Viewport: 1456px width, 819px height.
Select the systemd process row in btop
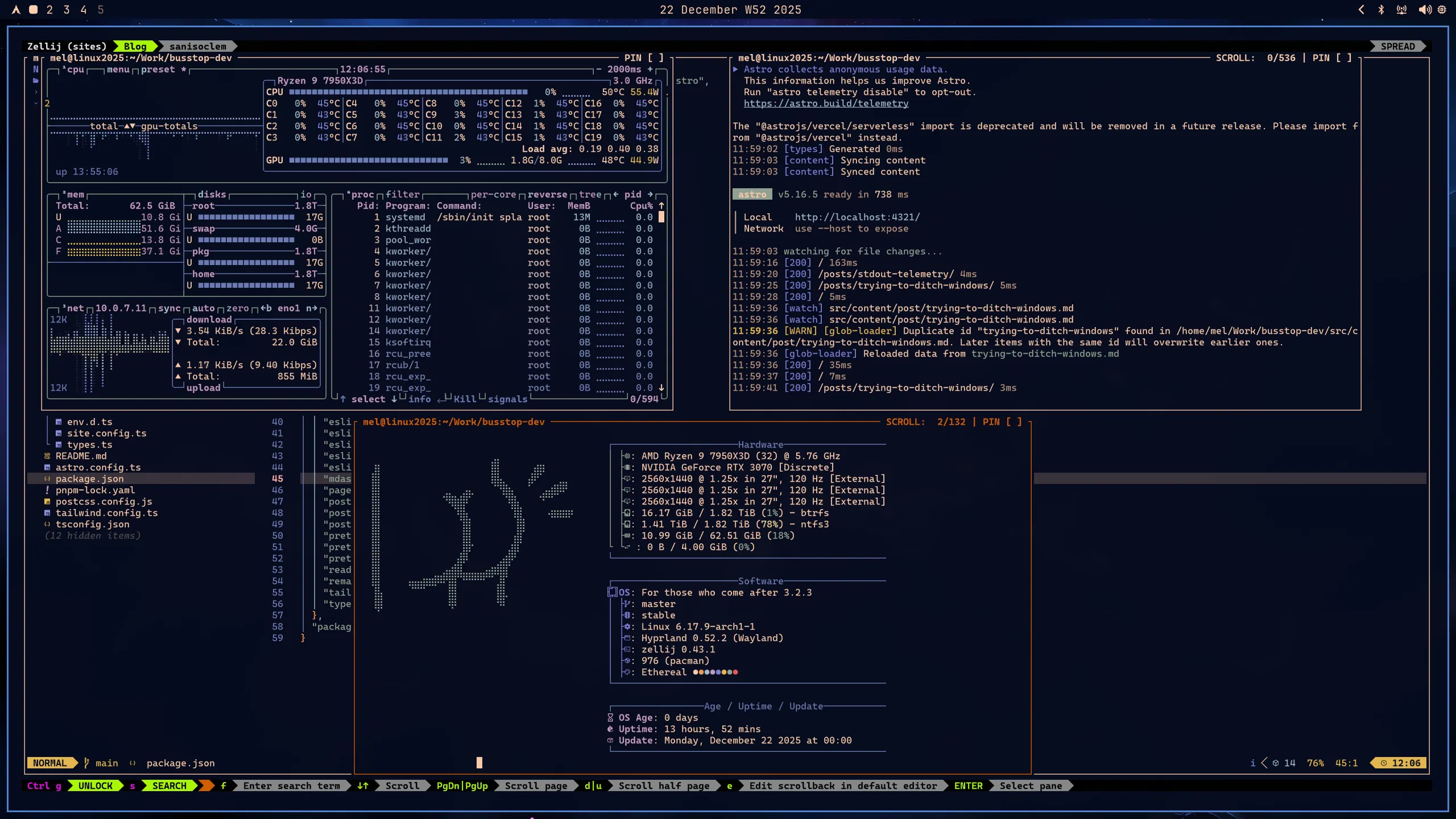[406, 217]
